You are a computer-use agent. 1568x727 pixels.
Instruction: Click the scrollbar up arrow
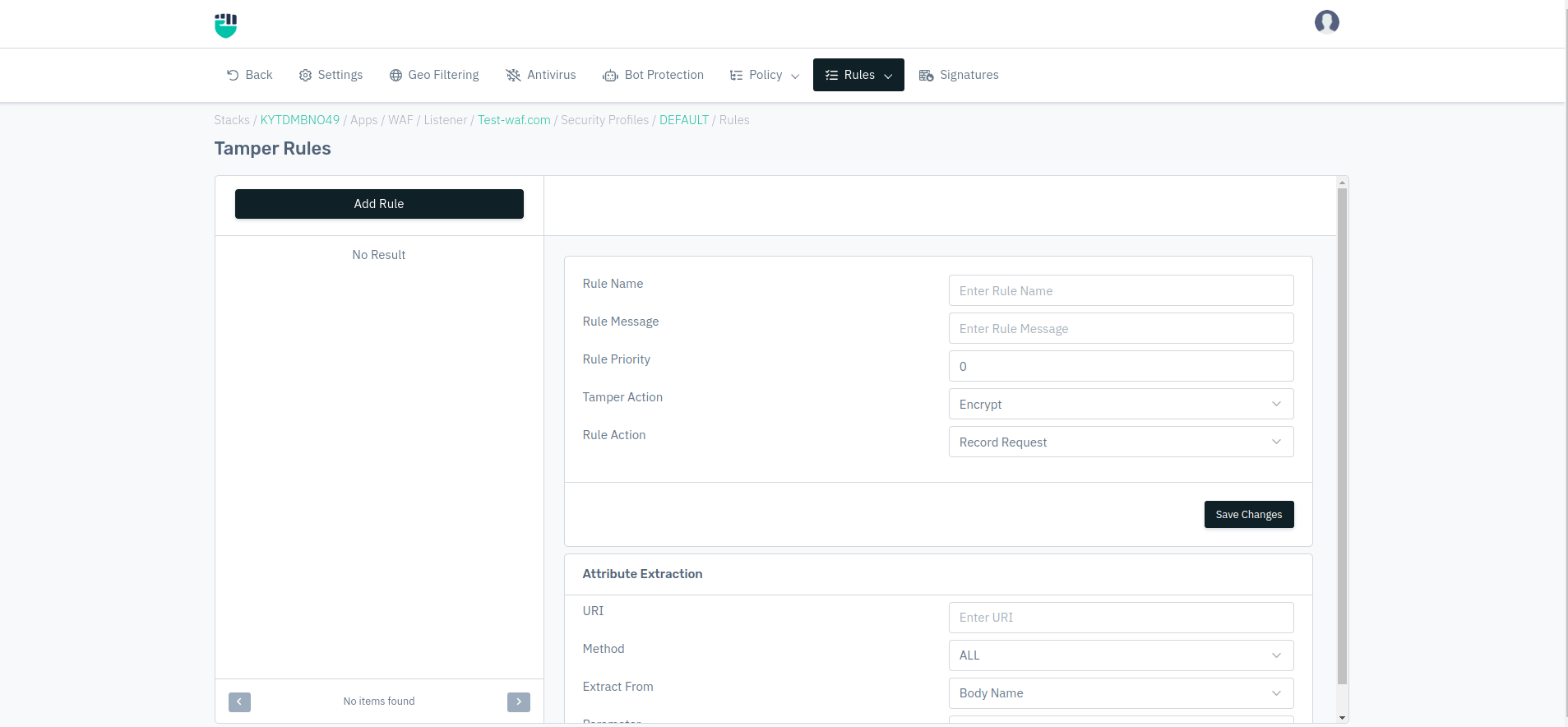pyautogui.click(x=1342, y=183)
